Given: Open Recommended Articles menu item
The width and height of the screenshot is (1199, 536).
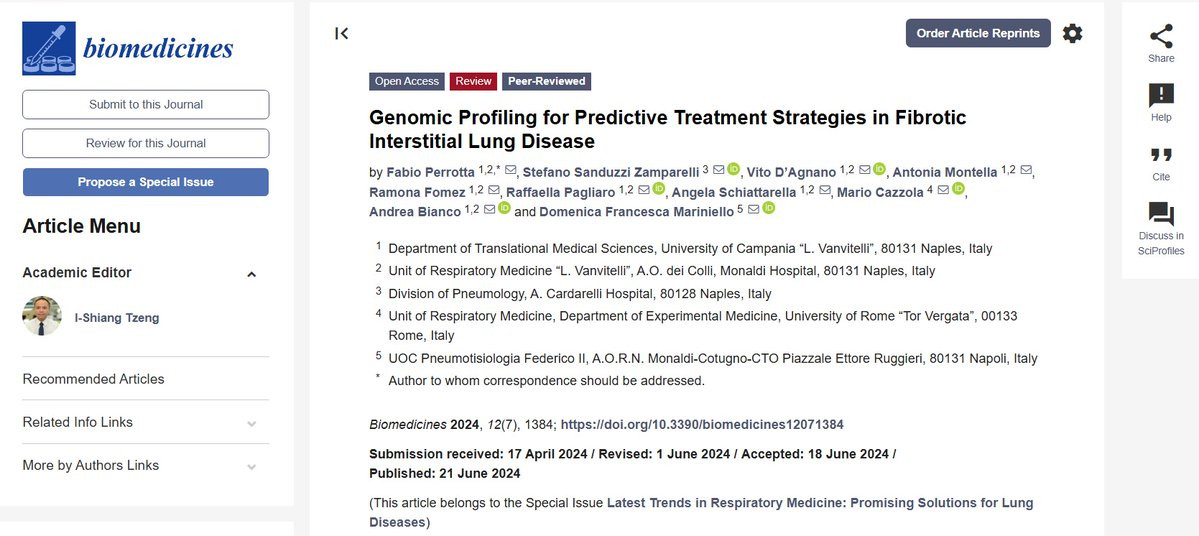Looking at the screenshot, I should (93, 379).
